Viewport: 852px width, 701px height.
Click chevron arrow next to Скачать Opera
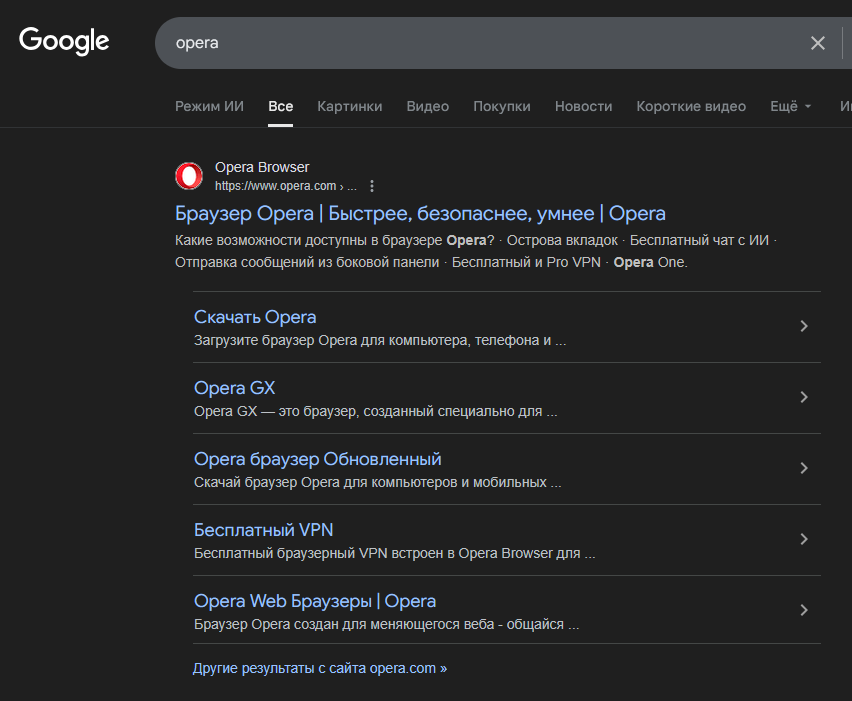click(804, 326)
